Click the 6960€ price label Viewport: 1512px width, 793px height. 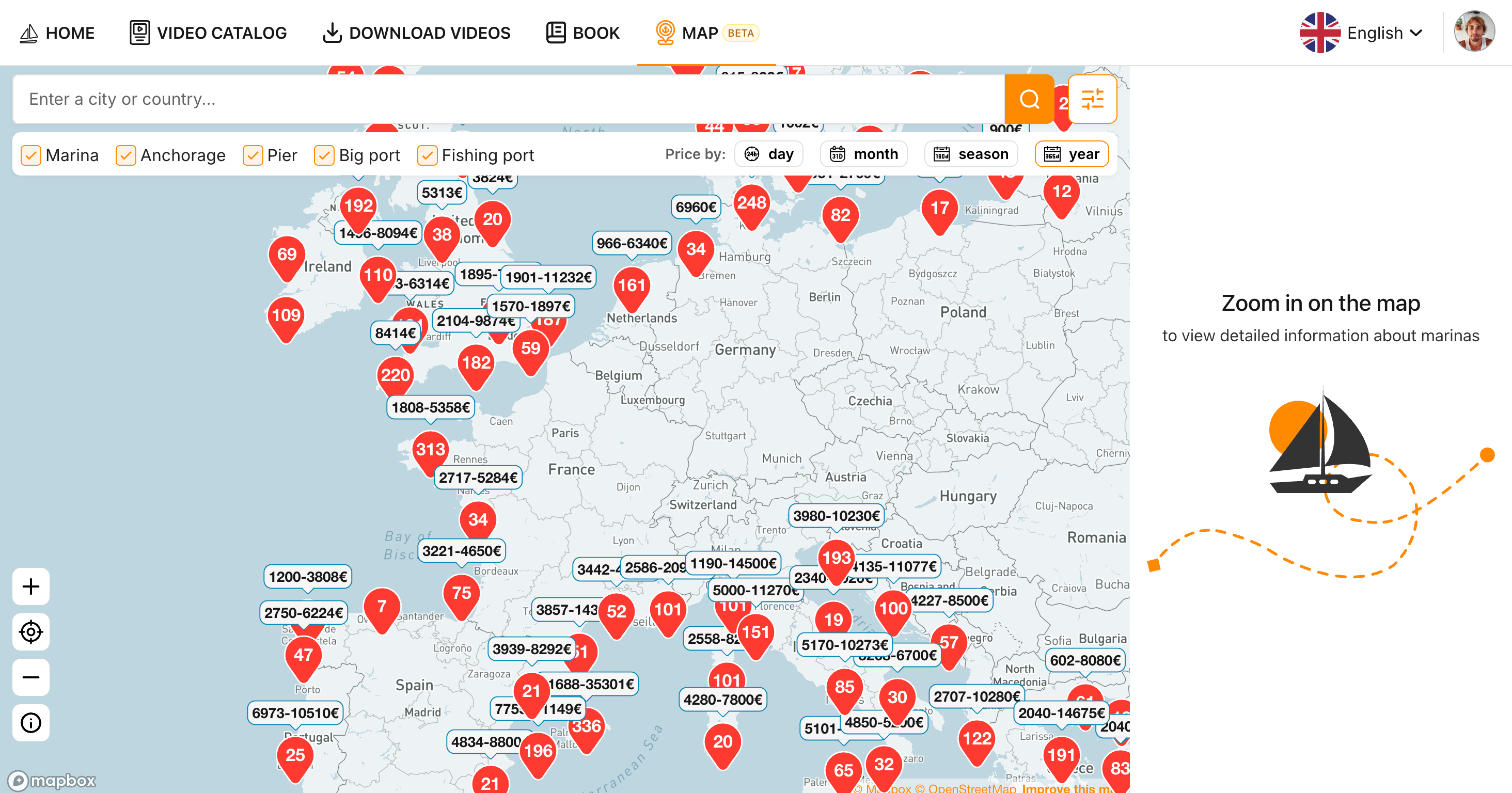696,207
